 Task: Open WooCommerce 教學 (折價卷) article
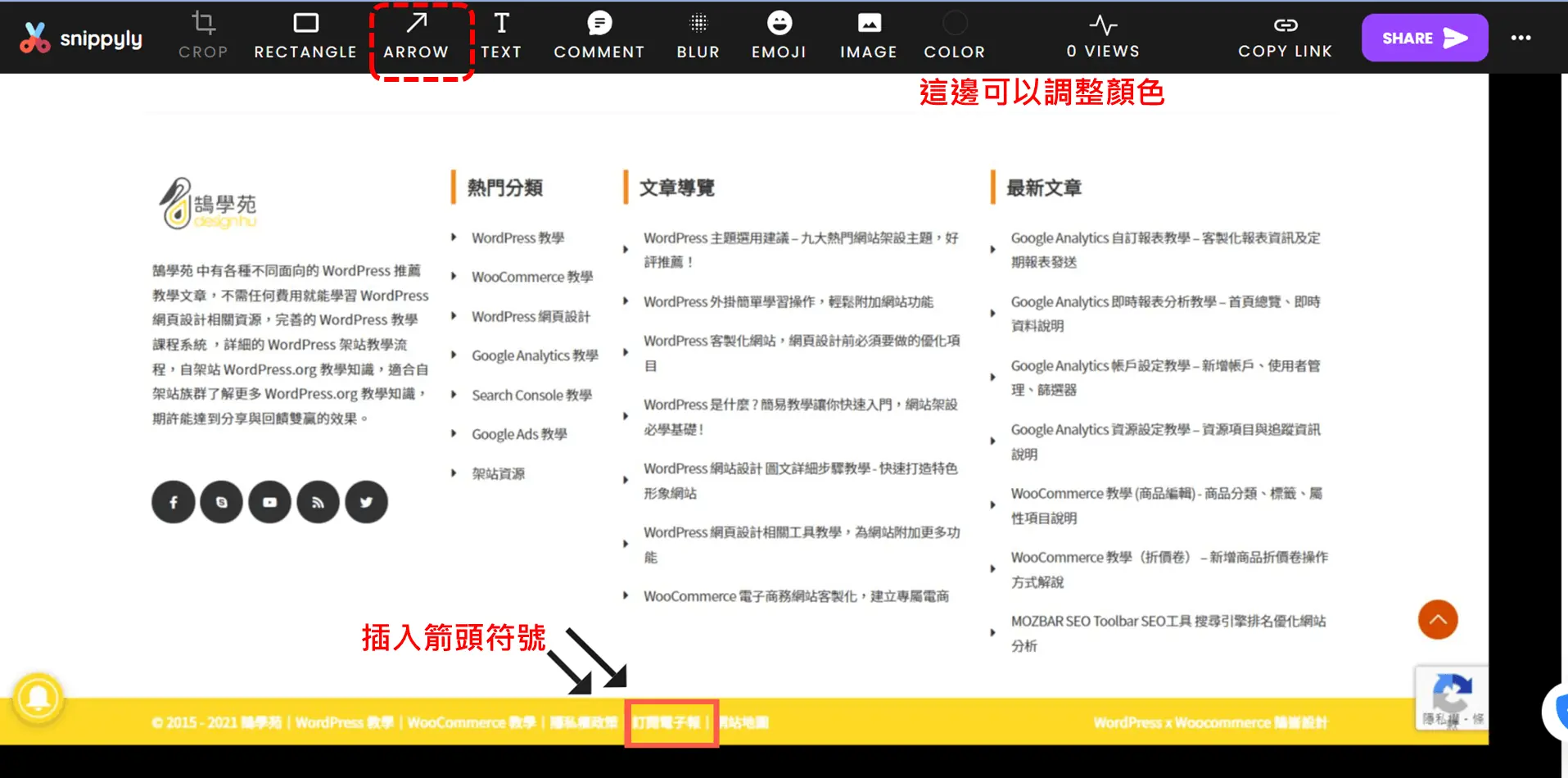(x=1169, y=569)
